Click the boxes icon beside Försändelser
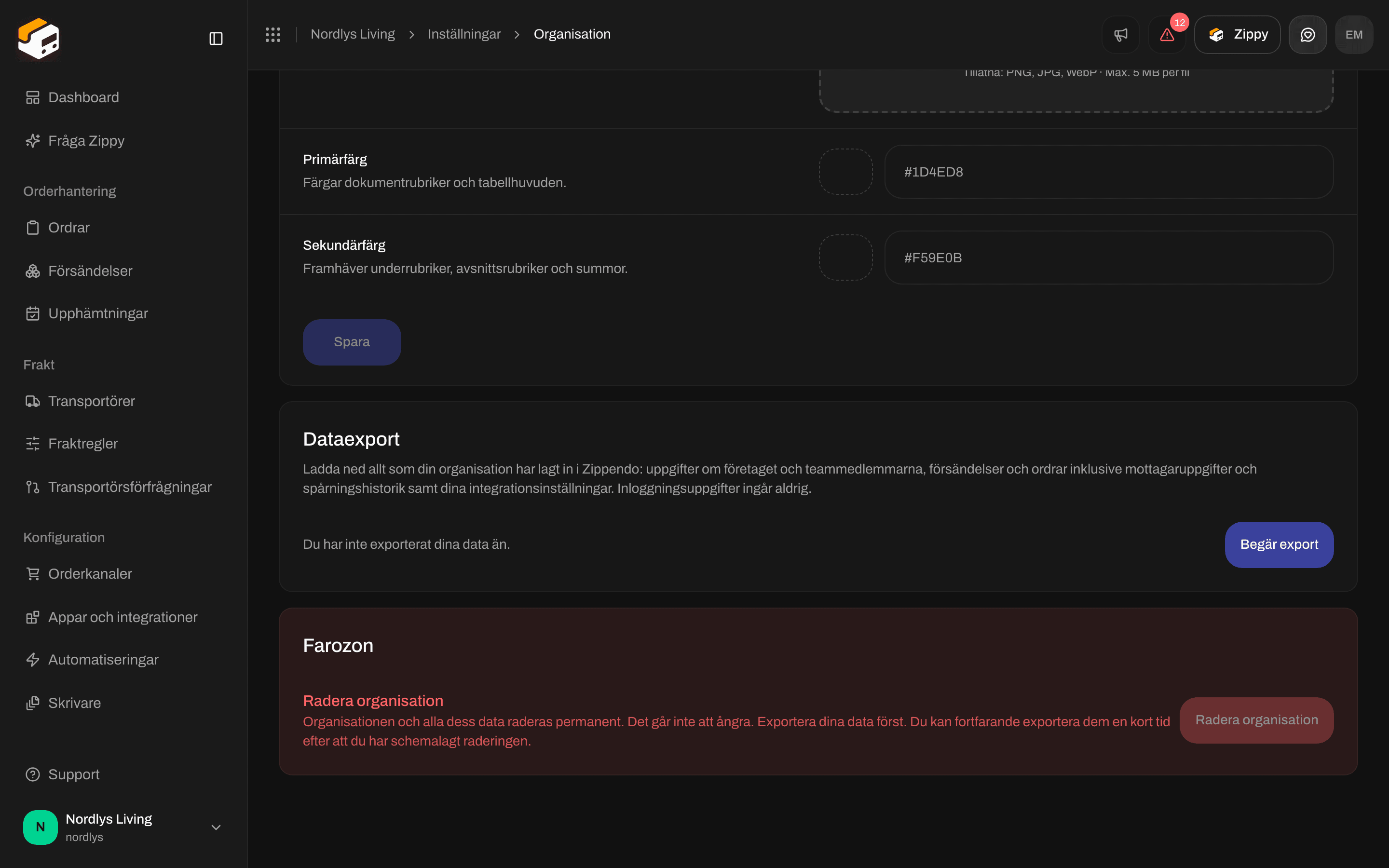The height and width of the screenshot is (868, 1389). click(33, 271)
